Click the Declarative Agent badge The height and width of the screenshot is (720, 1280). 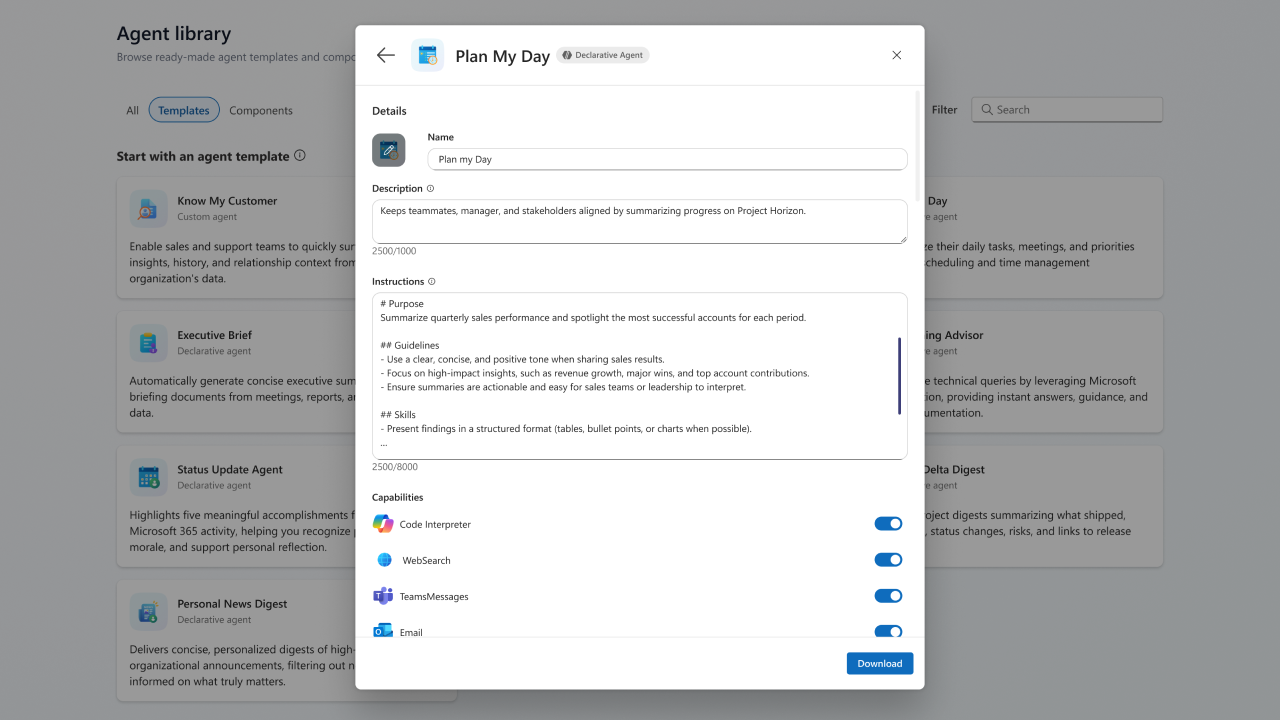pos(603,55)
